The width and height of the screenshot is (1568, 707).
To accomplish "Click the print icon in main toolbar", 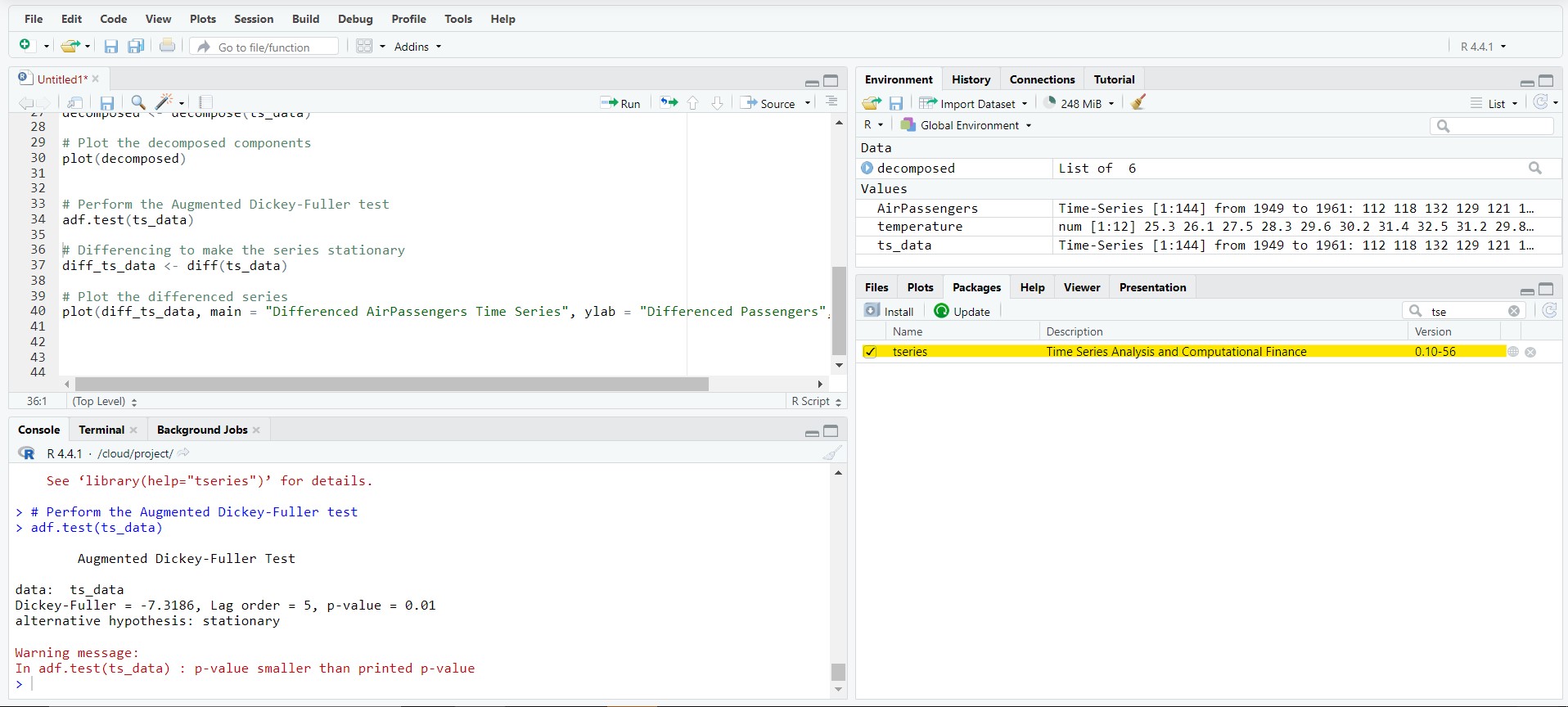I will click(167, 47).
